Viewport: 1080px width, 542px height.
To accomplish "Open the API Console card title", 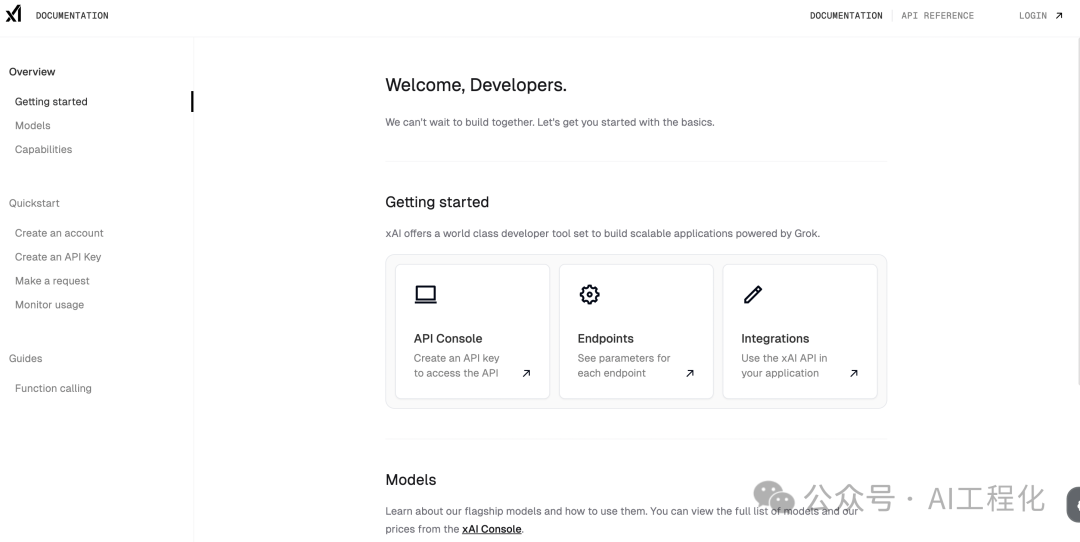I will [x=448, y=338].
